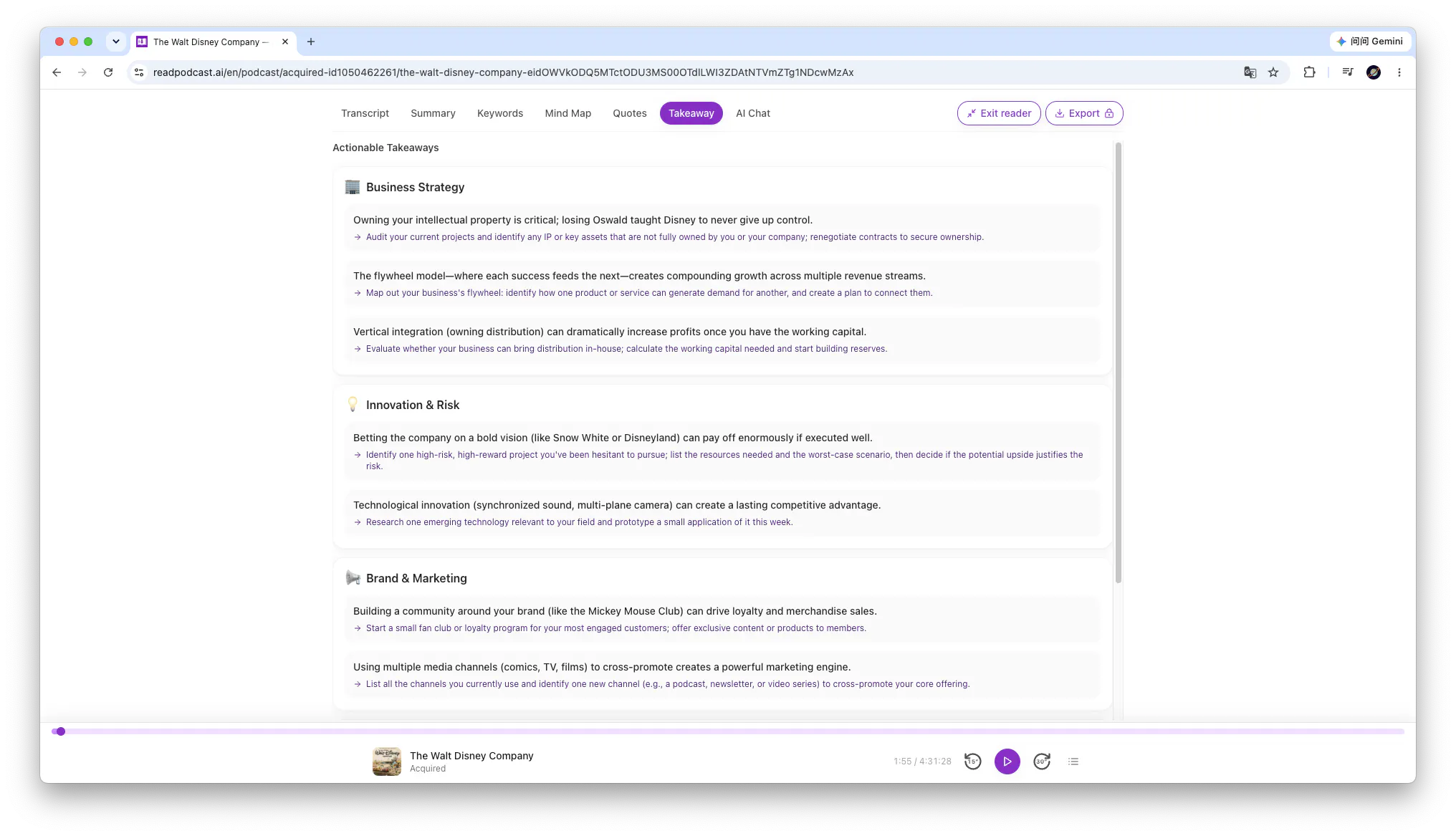Switch to the Summary tab
1456x836 pixels.
pos(433,113)
